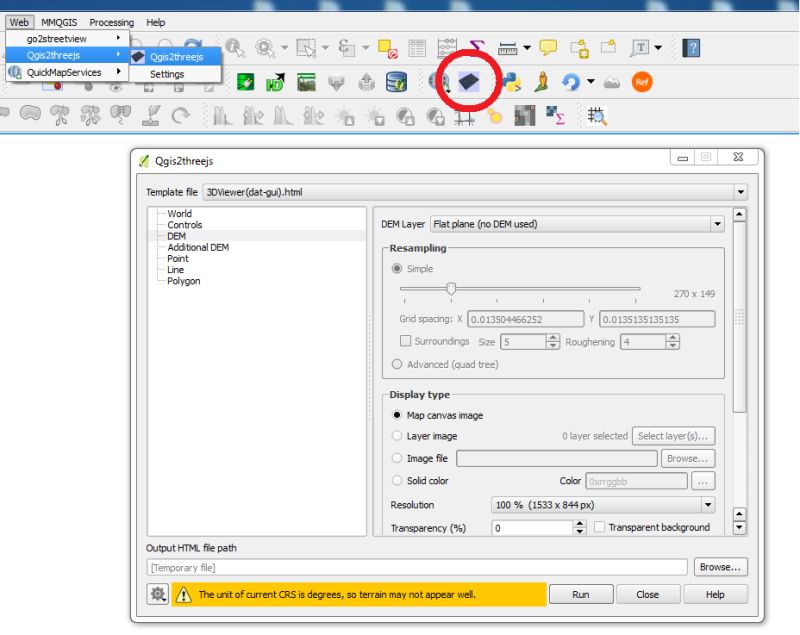800x635 pixels.
Task: Open the attribute table icon
Action: pyautogui.click(x=417, y=48)
